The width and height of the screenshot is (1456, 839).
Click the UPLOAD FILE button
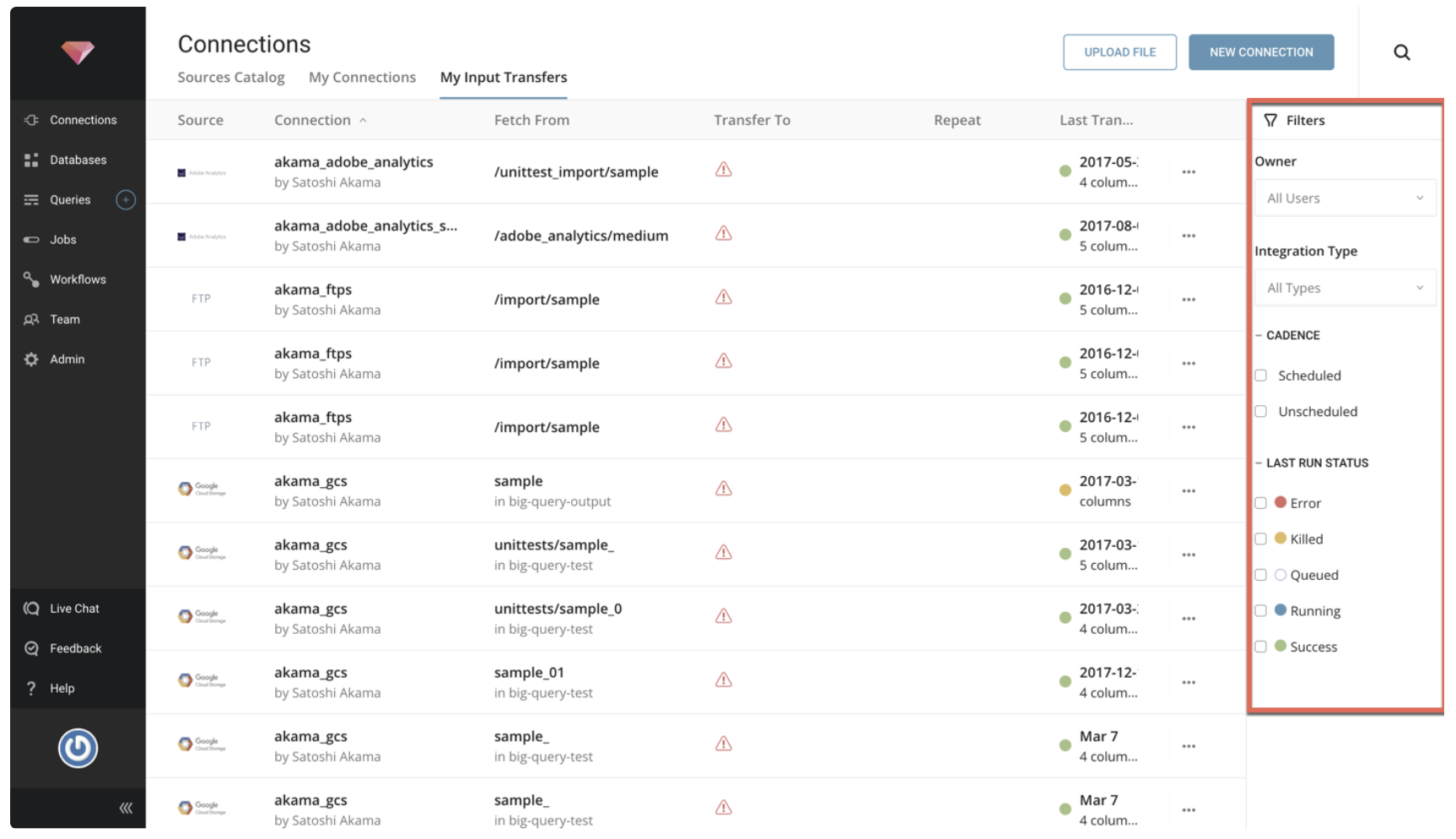coord(1119,52)
